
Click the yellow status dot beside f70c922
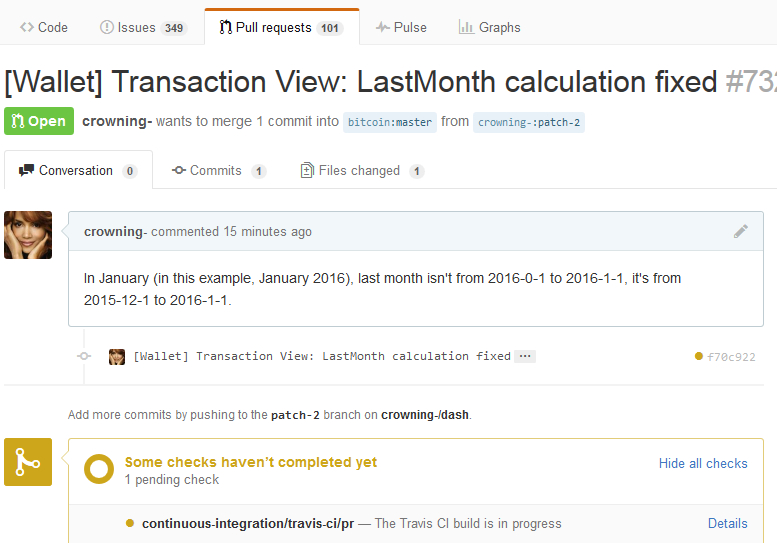(x=699, y=356)
